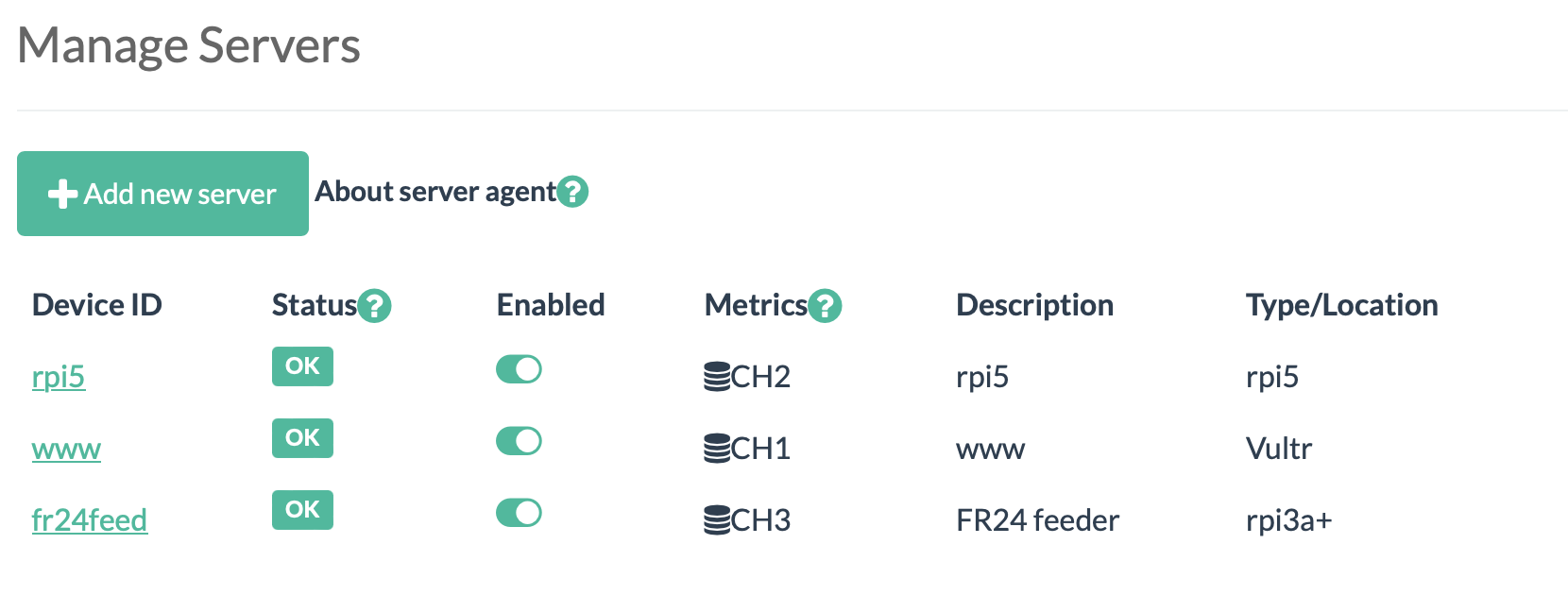
Task: Open CH2 metrics for server rpi5
Action: point(748,375)
